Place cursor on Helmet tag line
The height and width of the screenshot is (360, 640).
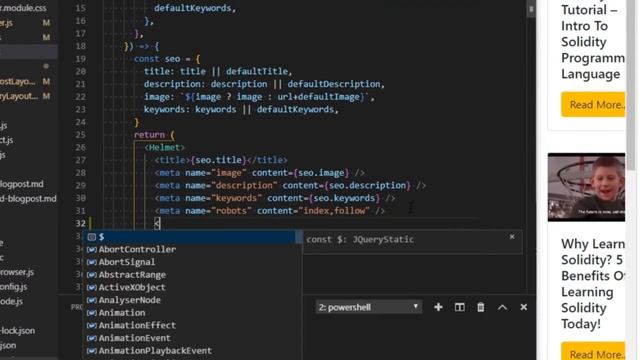coord(164,147)
